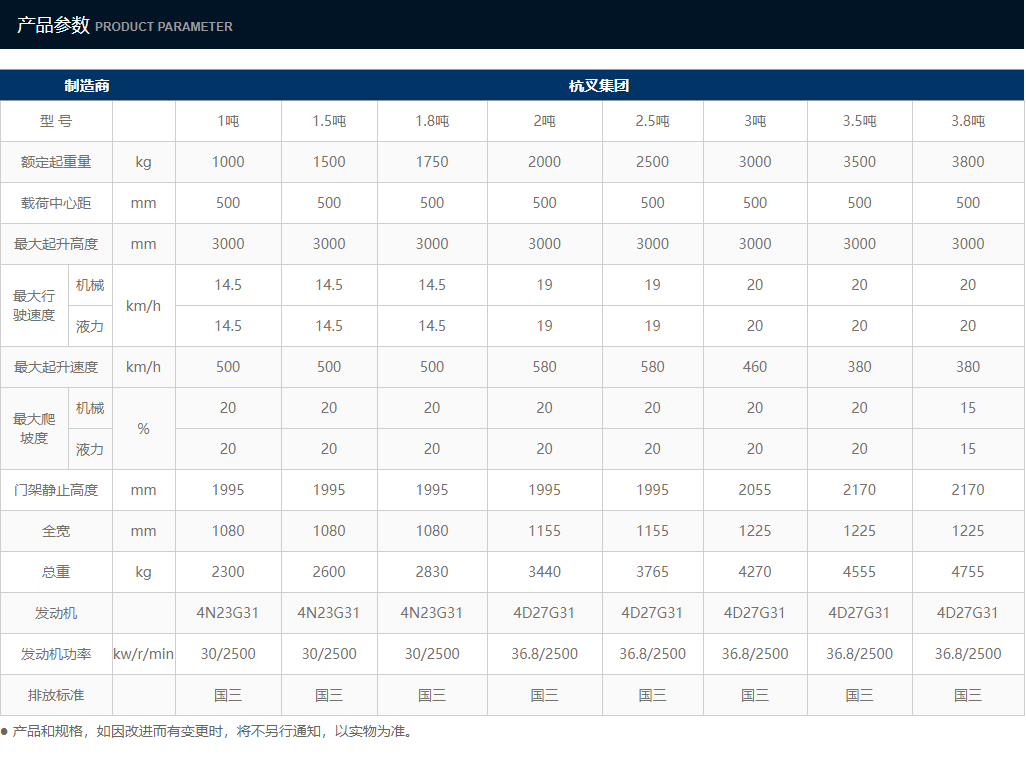This screenshot has height=759, width=1026.
Task: Select the '2.5吨' model column header
Action: 652,121
